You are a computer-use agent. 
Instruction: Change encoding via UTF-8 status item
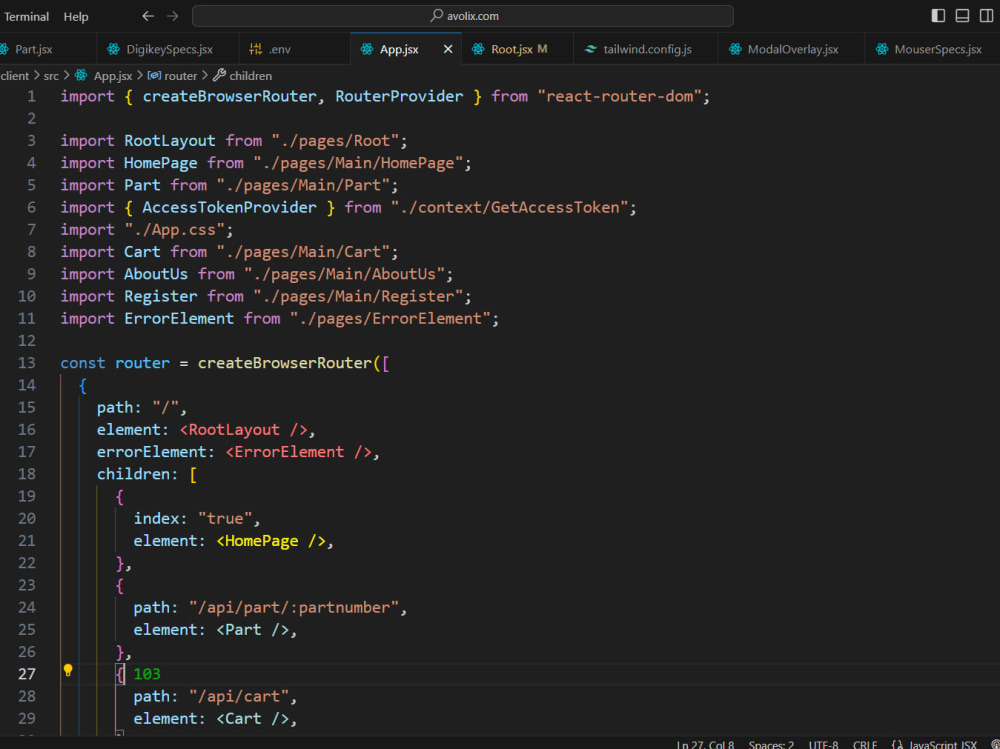823,745
